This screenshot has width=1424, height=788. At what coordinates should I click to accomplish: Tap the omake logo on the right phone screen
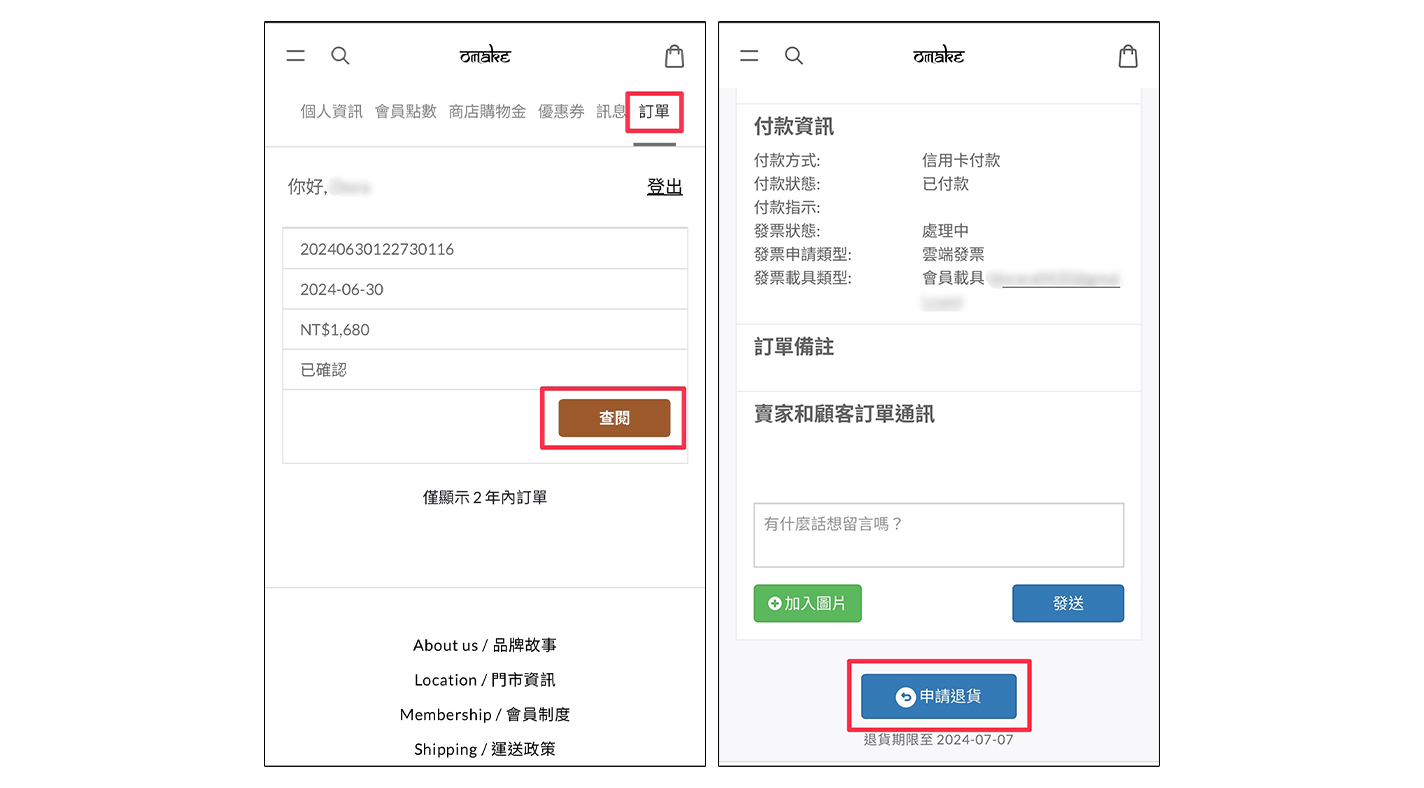(939, 56)
